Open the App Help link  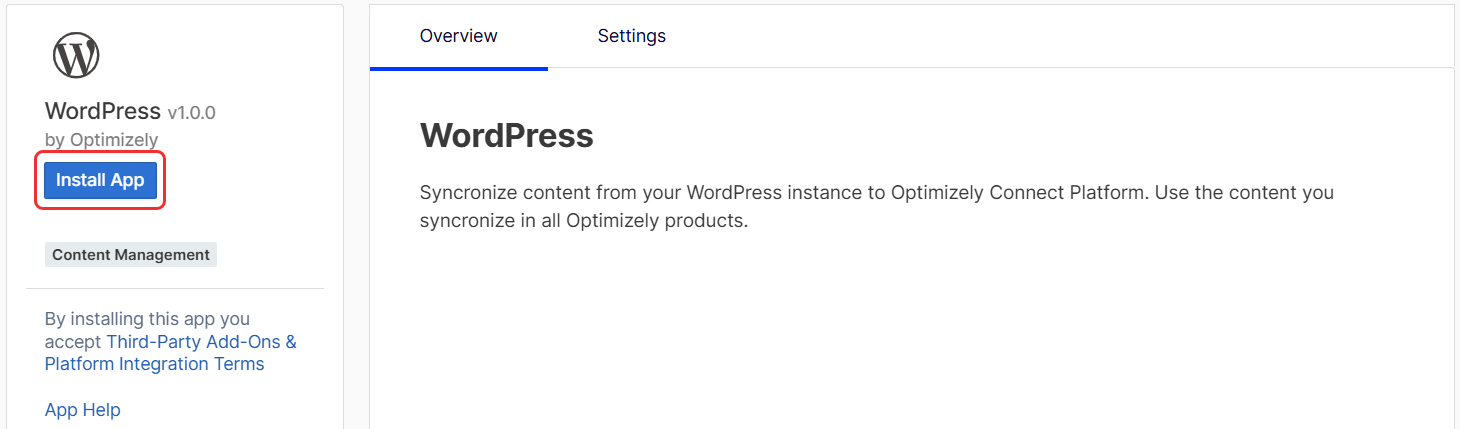(x=83, y=410)
